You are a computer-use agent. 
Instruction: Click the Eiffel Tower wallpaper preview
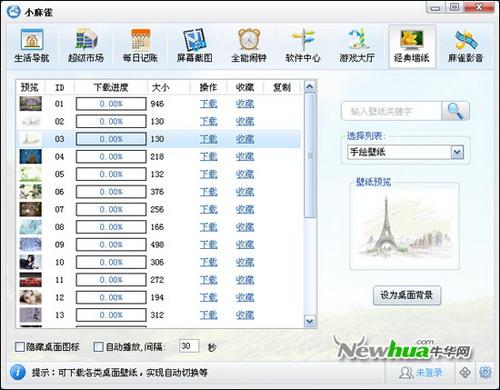point(405,226)
